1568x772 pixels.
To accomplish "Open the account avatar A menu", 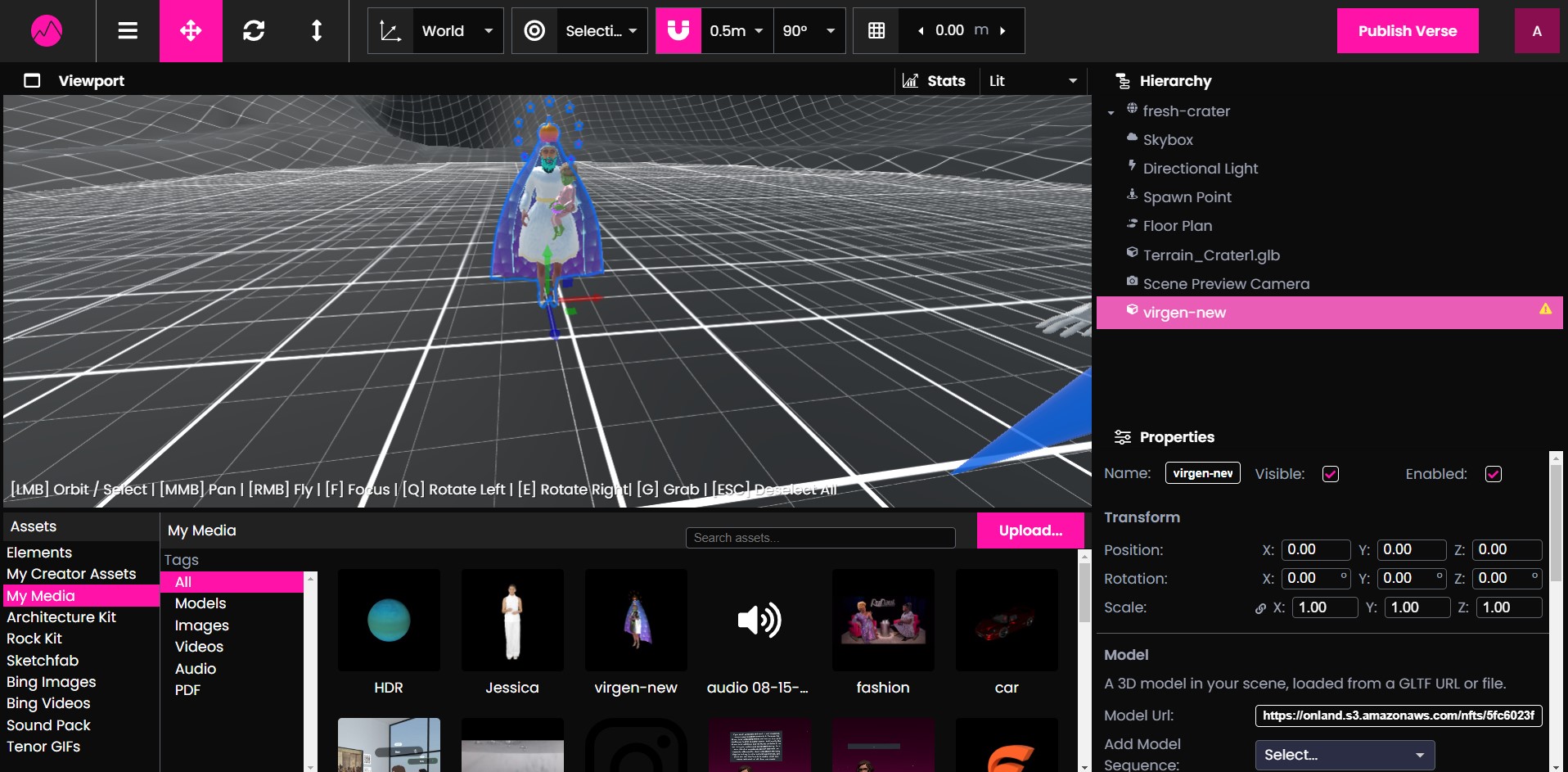I will point(1537,31).
